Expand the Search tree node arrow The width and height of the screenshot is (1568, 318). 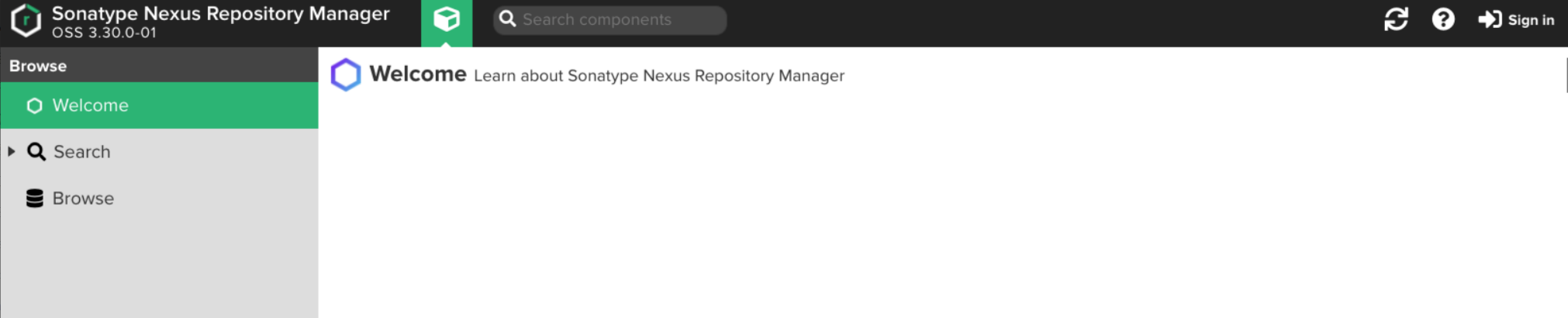click(12, 151)
